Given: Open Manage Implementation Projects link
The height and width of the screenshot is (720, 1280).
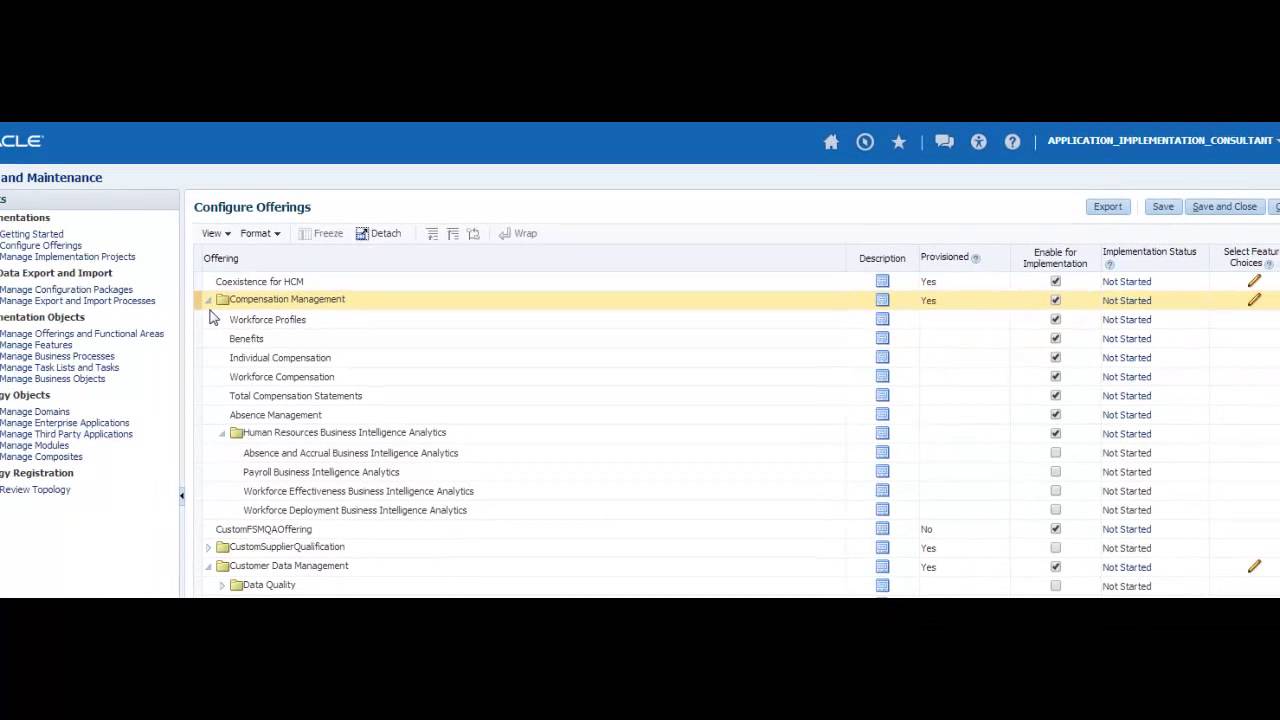Looking at the screenshot, I should coord(67,257).
